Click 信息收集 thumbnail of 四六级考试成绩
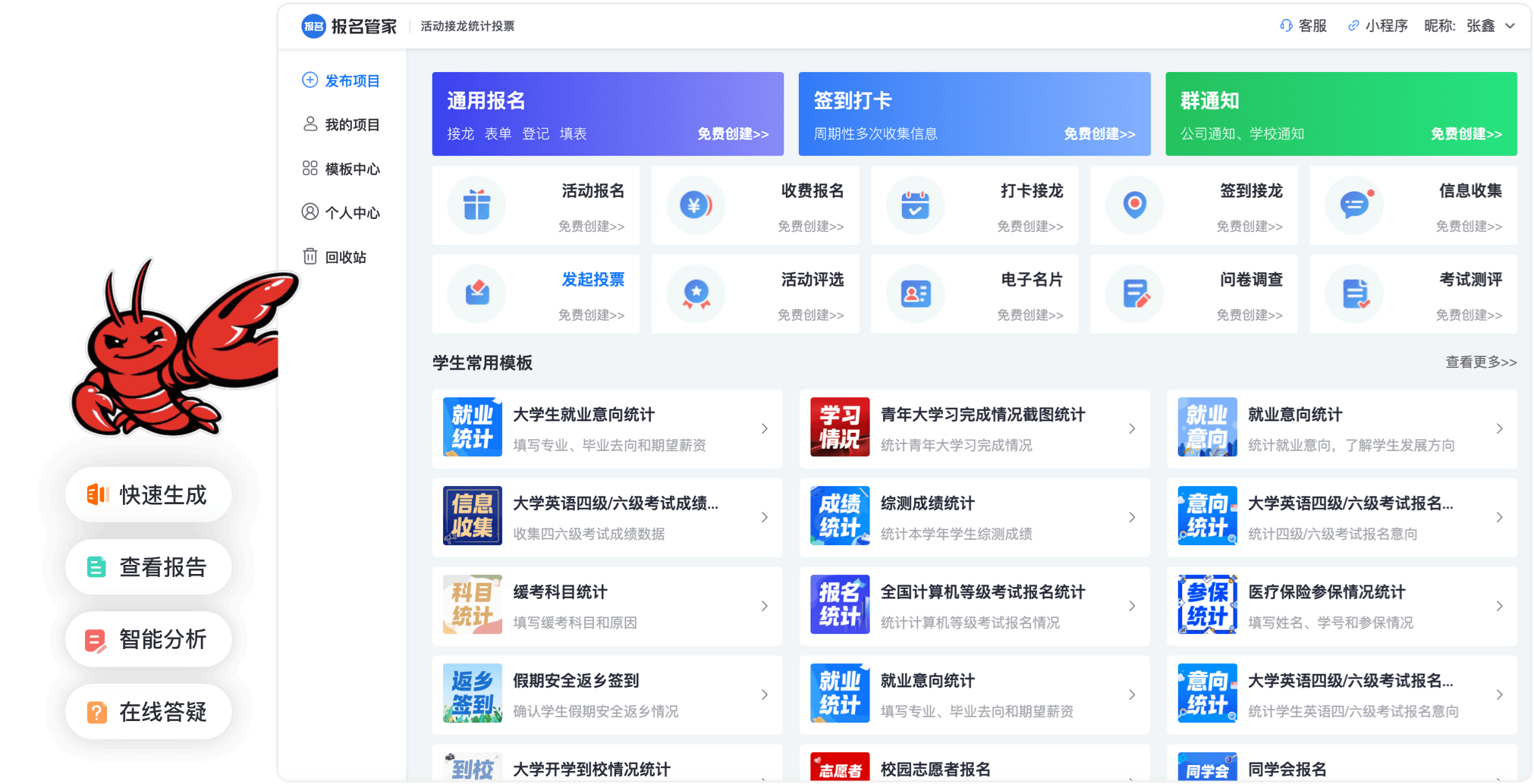Viewport: 1534px width, 784px height. tap(473, 516)
